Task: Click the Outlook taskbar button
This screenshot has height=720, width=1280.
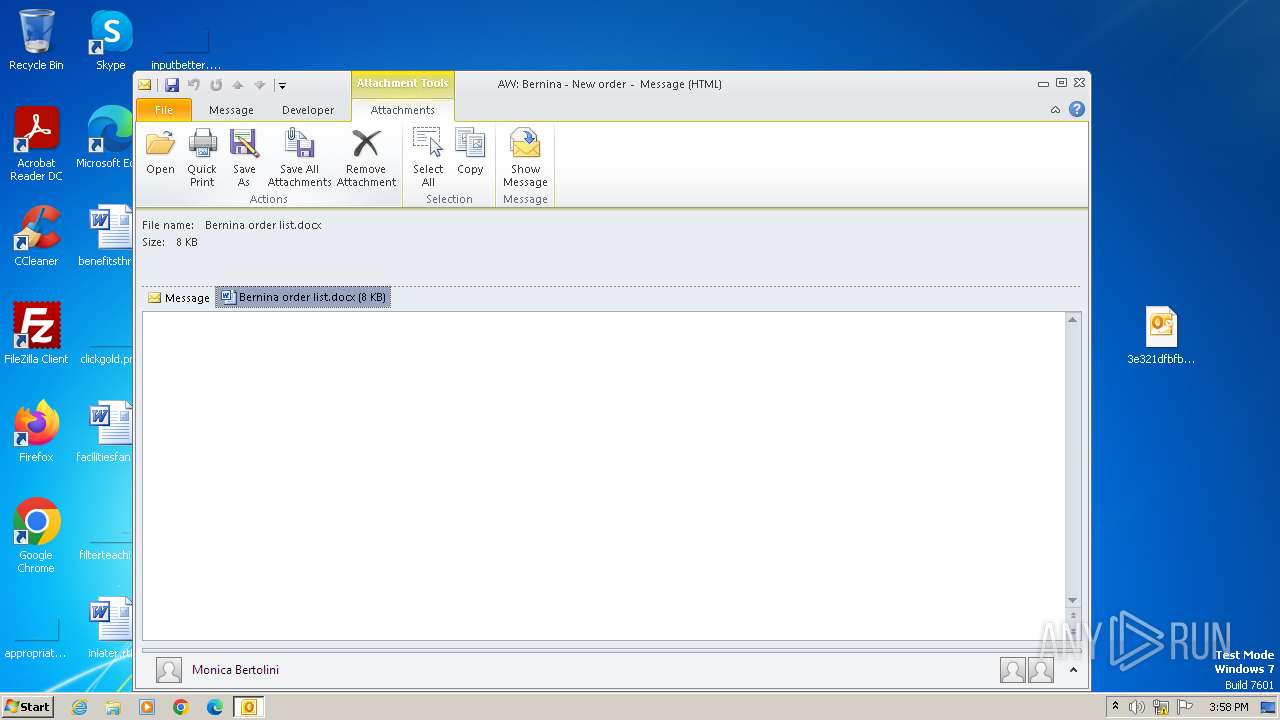Action: (248, 707)
